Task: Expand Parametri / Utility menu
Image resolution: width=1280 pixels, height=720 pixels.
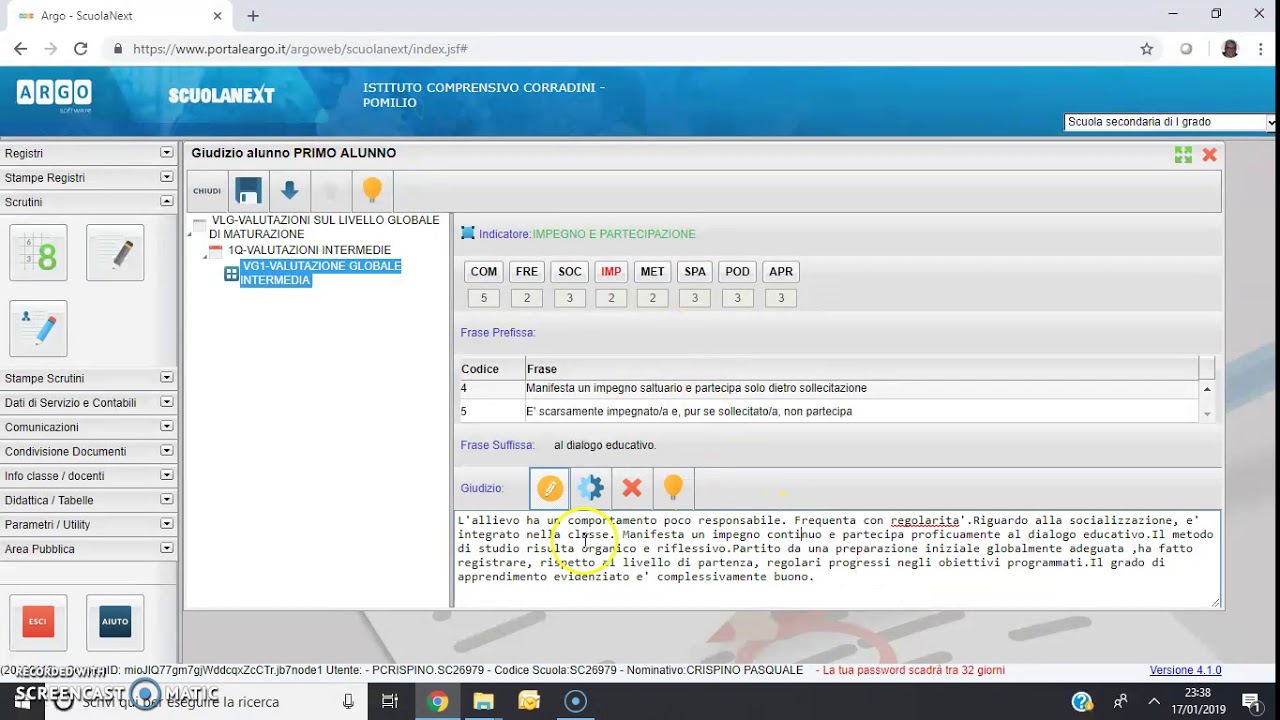Action: (x=166, y=524)
